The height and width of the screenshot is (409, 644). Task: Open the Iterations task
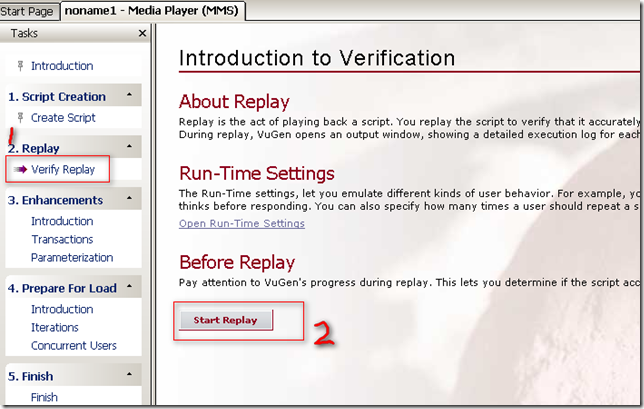click(x=55, y=327)
